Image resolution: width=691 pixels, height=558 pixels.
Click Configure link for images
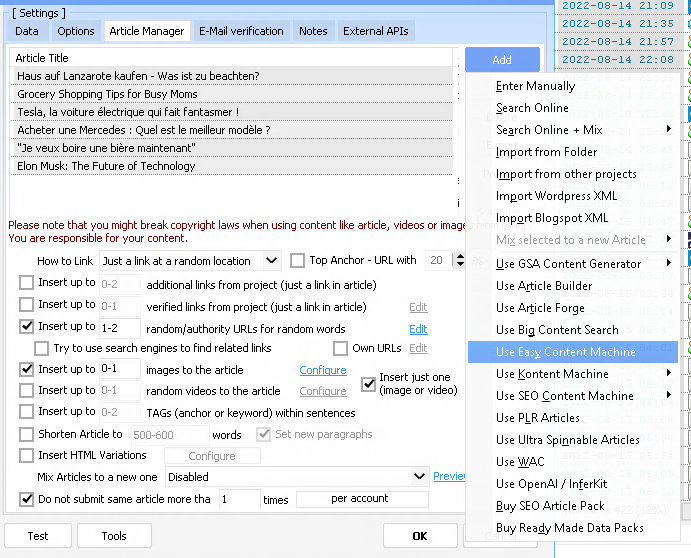(x=323, y=370)
